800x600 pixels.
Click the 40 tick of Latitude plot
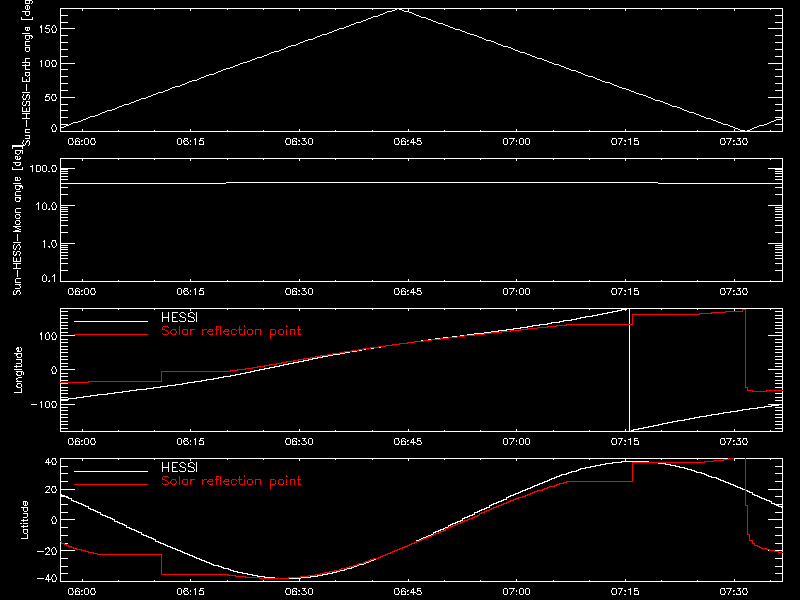point(51,462)
